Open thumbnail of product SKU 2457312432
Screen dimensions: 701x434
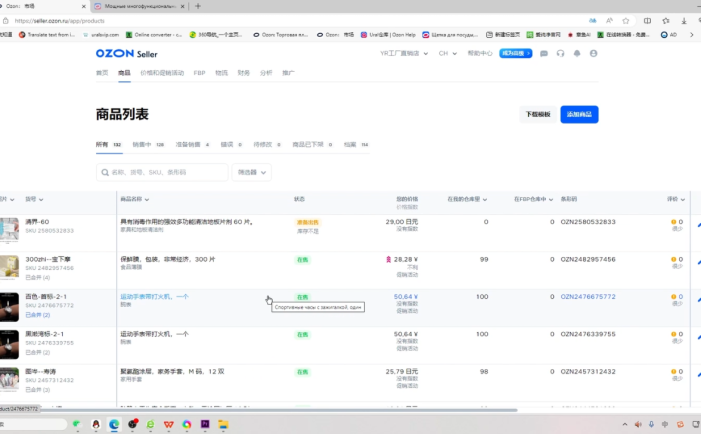9,379
